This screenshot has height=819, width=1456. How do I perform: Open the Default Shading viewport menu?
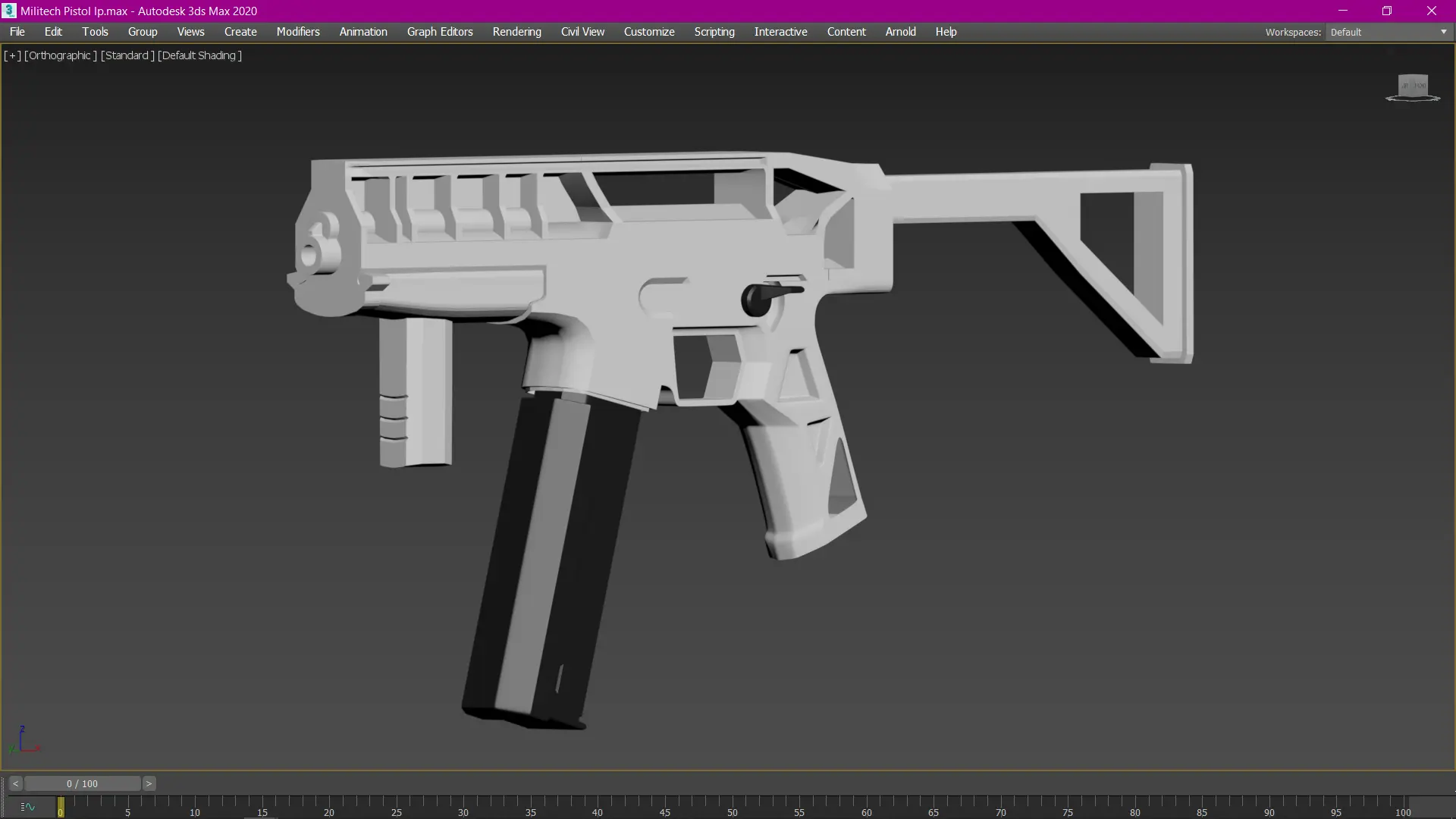(x=200, y=55)
